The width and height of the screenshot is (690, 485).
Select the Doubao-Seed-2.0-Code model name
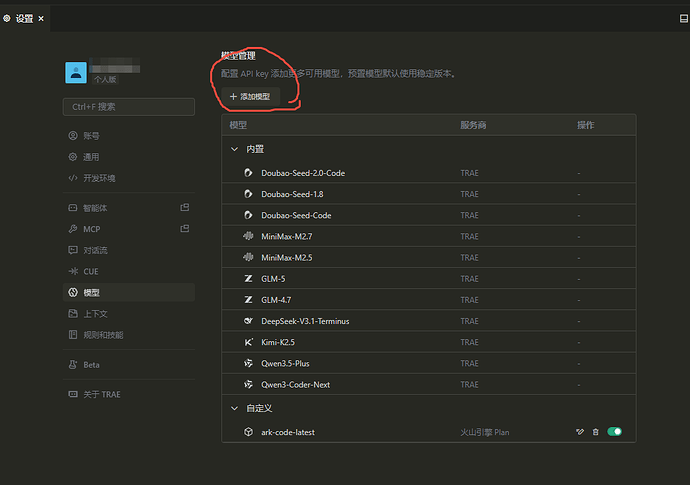[x=303, y=173]
